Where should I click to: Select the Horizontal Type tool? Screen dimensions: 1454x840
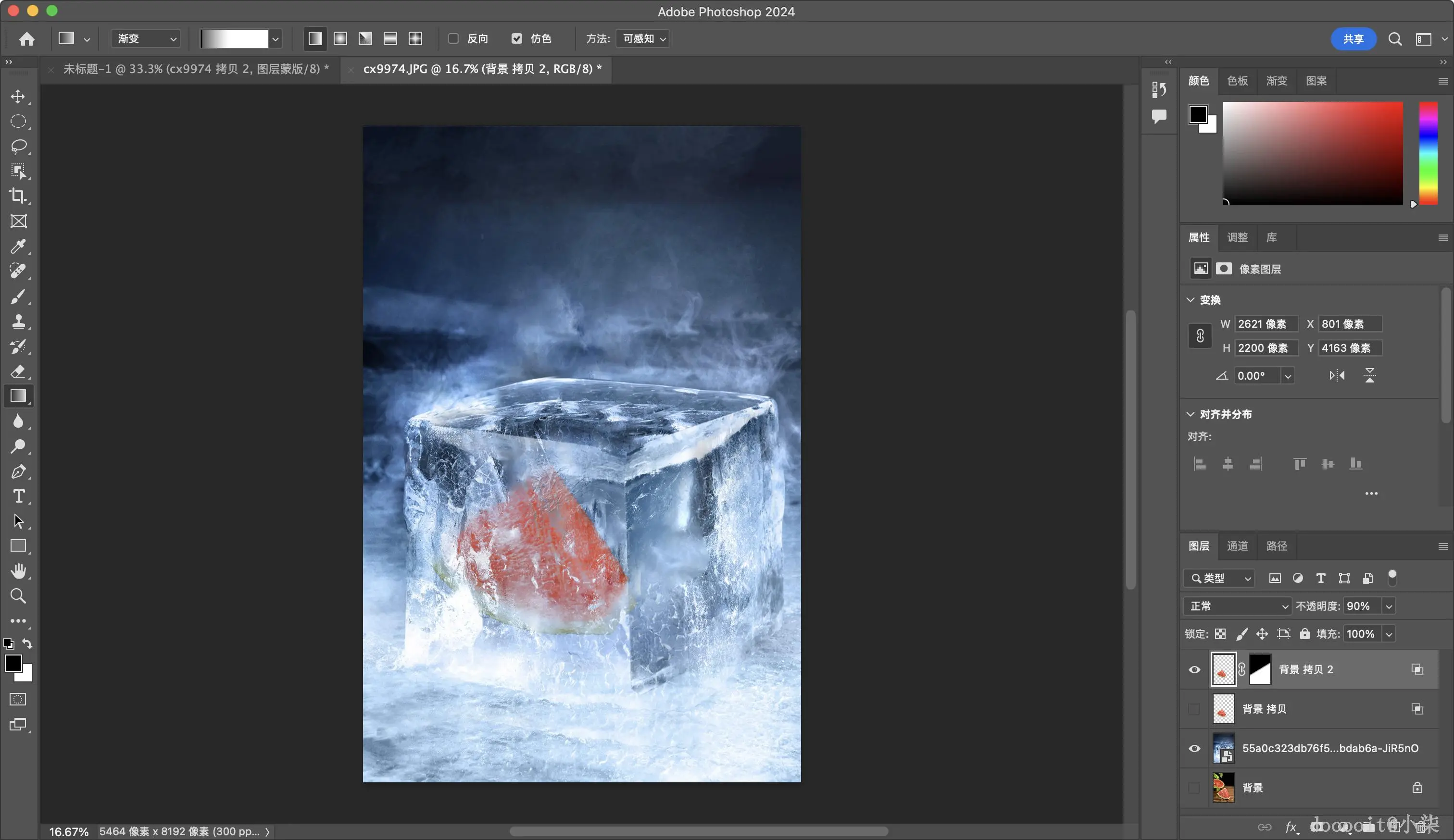click(18, 496)
